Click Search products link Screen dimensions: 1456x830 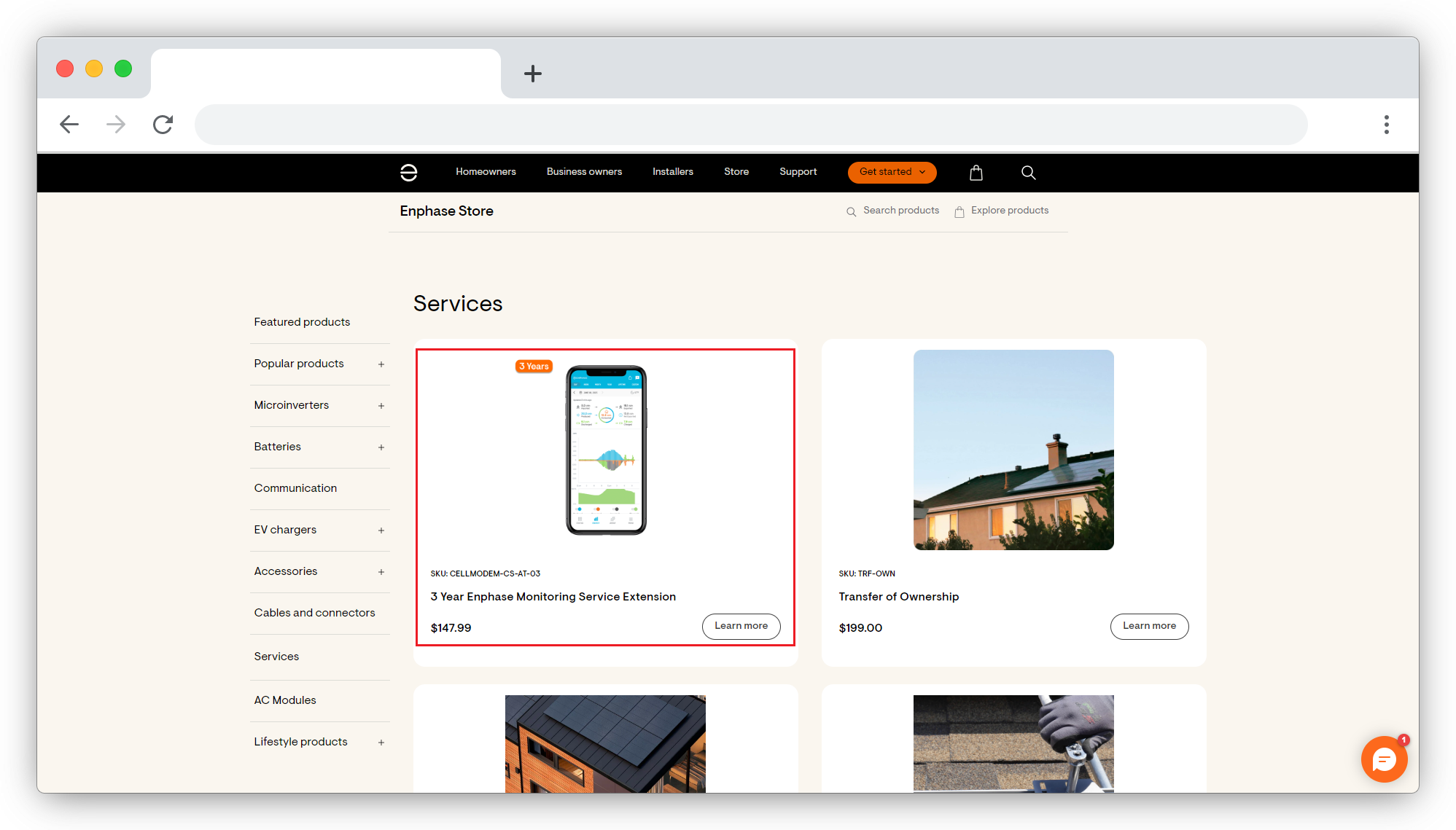(892, 211)
